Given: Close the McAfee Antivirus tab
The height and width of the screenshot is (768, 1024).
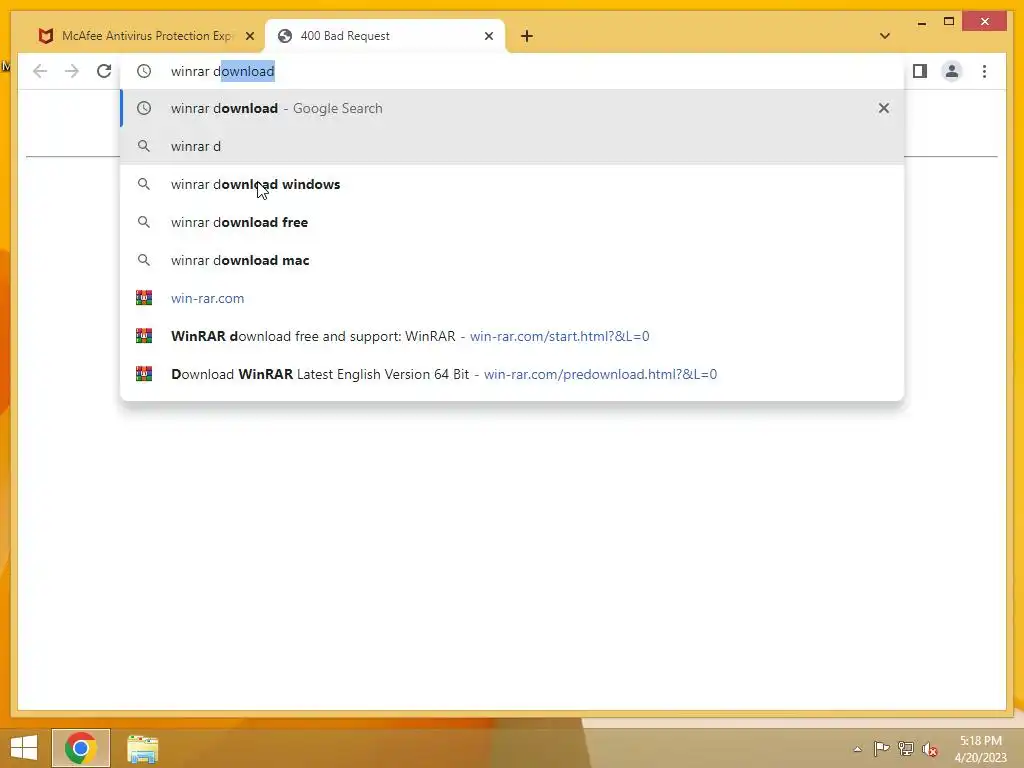Looking at the screenshot, I should click(x=249, y=36).
